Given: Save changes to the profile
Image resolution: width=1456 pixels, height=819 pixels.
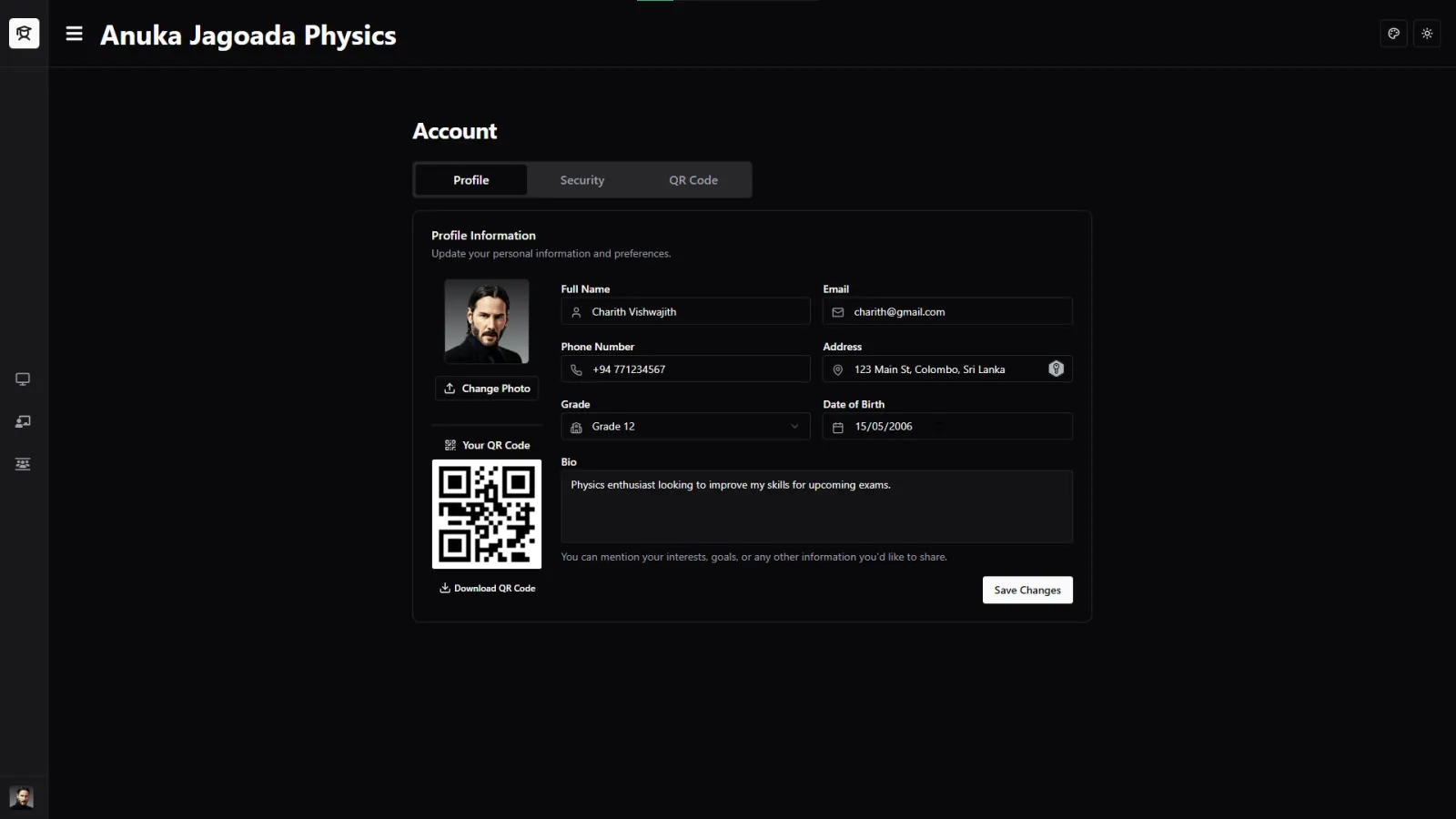Looking at the screenshot, I should click(x=1027, y=590).
